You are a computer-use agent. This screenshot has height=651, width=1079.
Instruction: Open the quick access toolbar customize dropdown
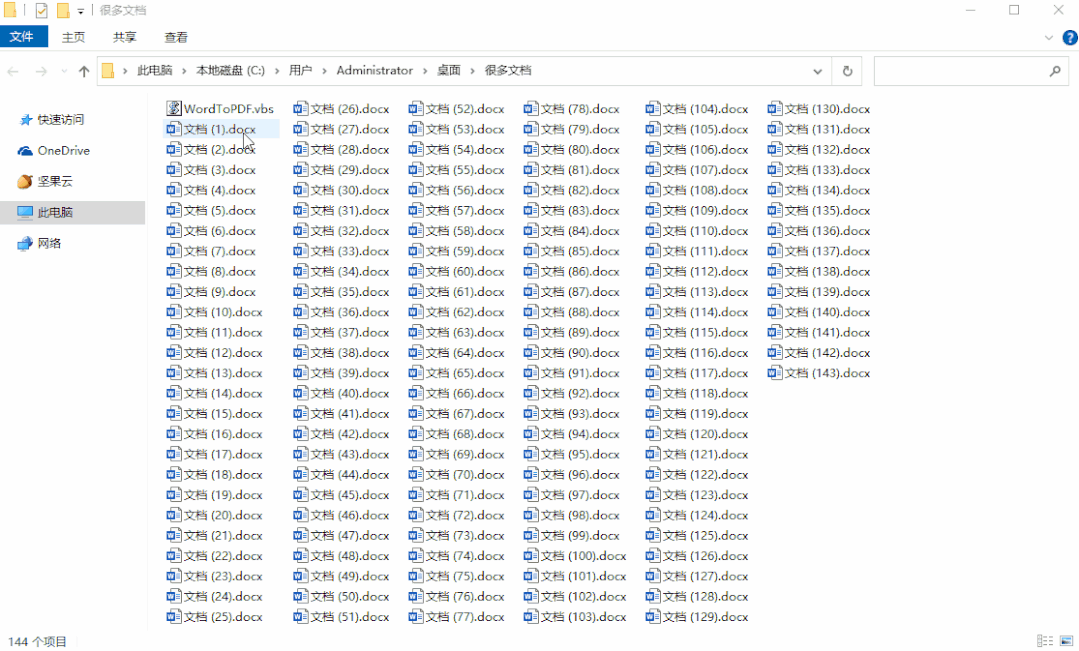(x=81, y=11)
